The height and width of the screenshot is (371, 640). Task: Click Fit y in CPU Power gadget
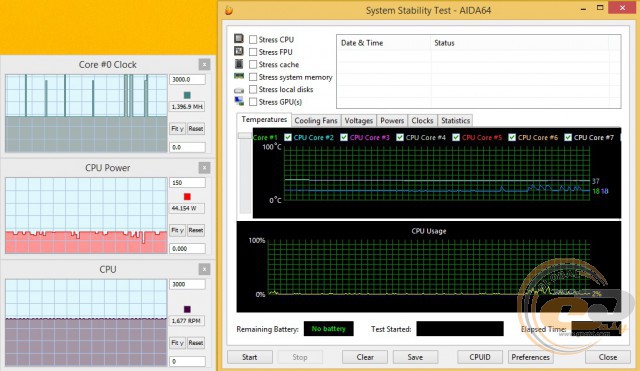click(178, 230)
